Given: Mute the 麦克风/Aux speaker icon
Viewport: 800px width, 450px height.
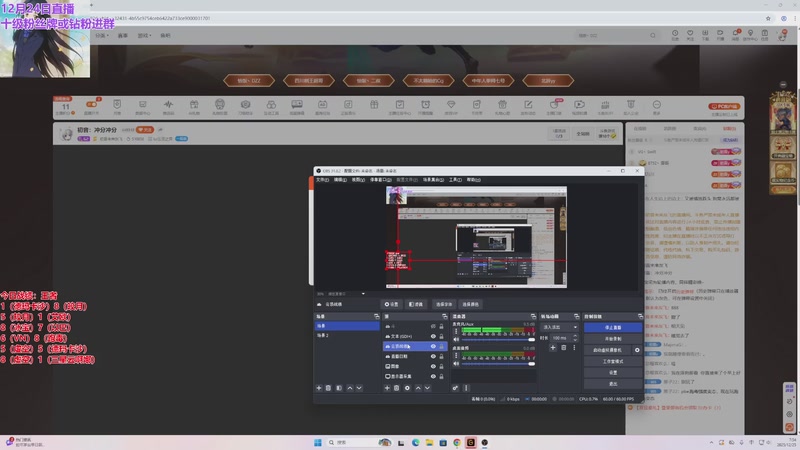Looking at the screenshot, I should [456, 340].
